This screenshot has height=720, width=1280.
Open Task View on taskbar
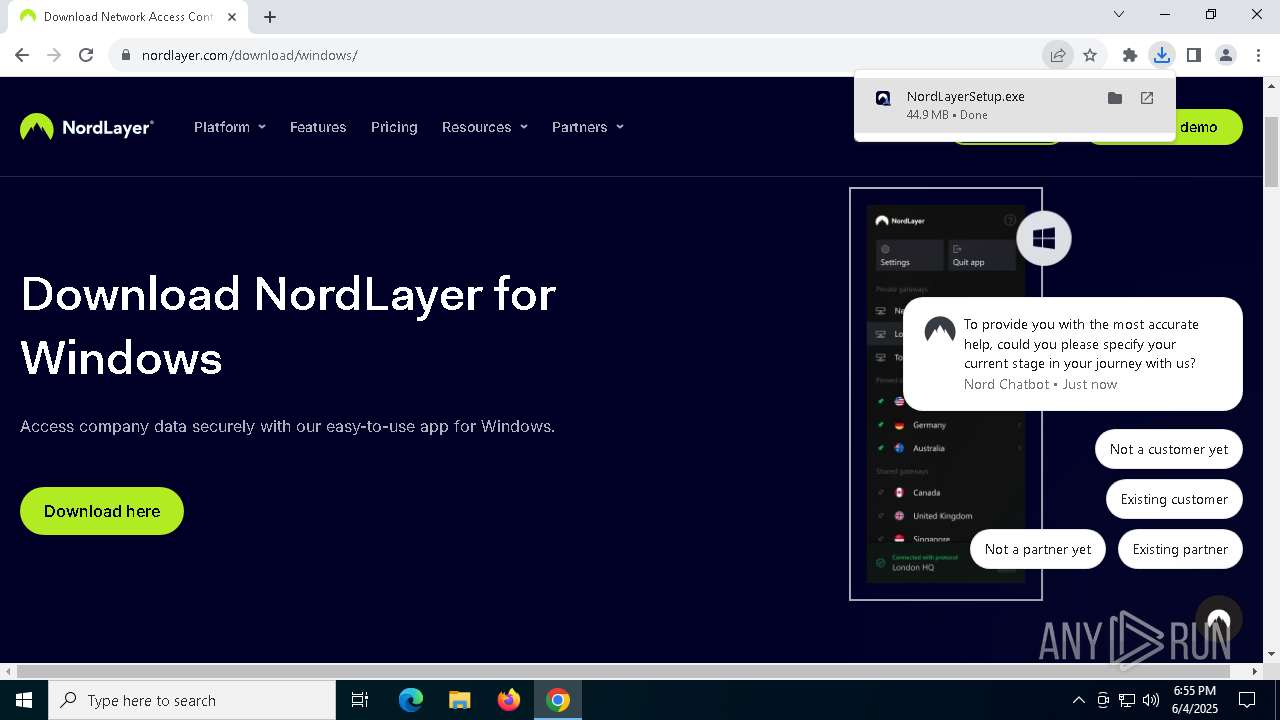[x=360, y=700]
